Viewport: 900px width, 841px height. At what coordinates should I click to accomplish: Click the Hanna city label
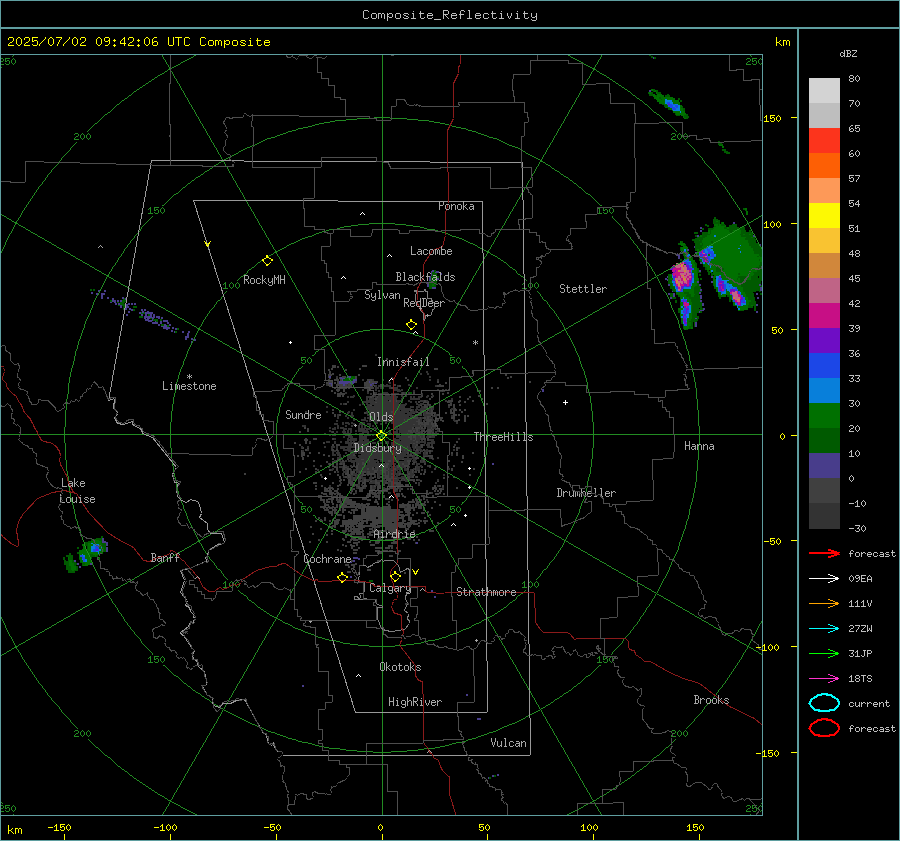coord(699,446)
